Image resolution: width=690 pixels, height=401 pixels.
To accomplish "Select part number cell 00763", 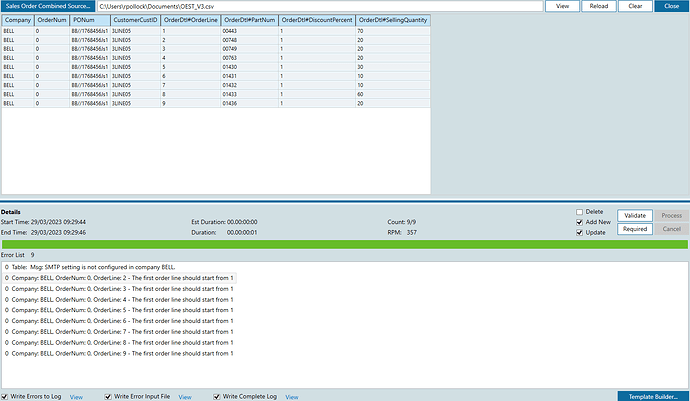I will click(250, 58).
